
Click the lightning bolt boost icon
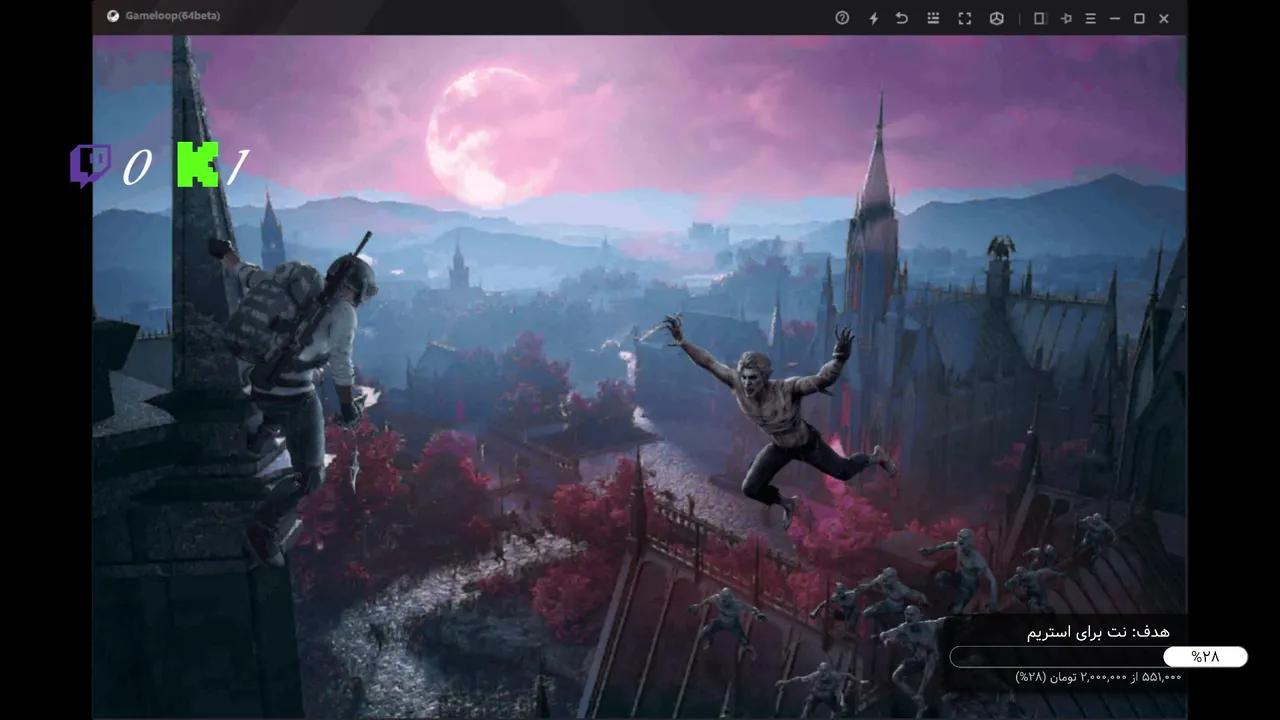[x=873, y=18]
